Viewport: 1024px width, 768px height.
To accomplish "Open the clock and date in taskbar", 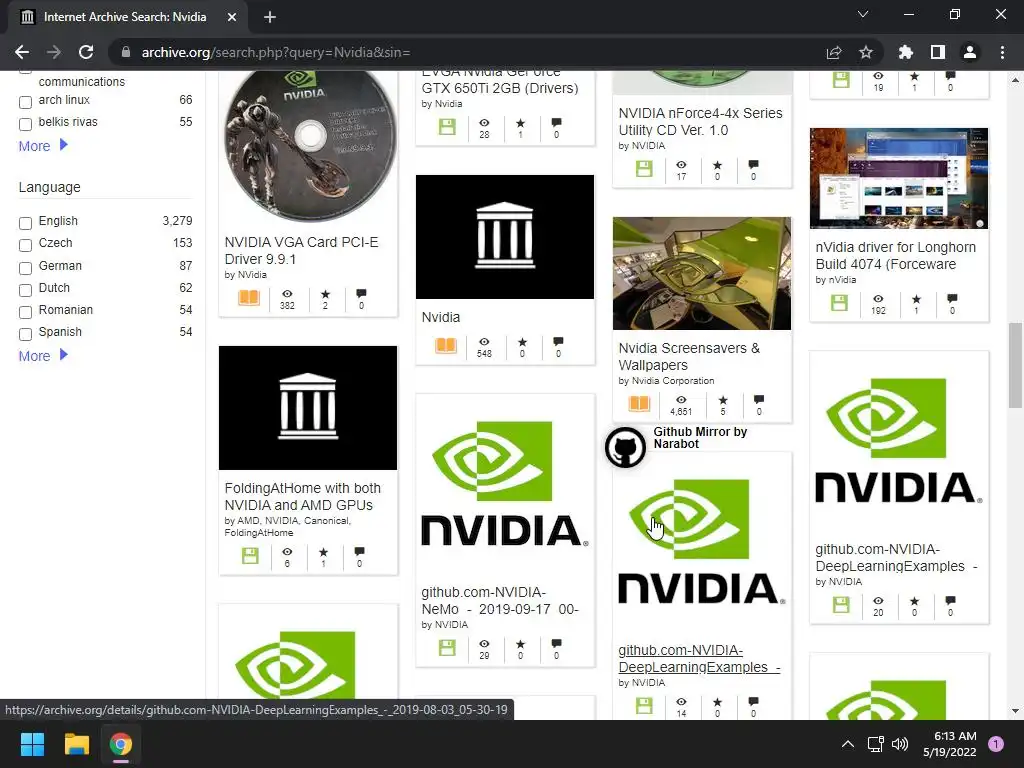I will [x=950, y=744].
